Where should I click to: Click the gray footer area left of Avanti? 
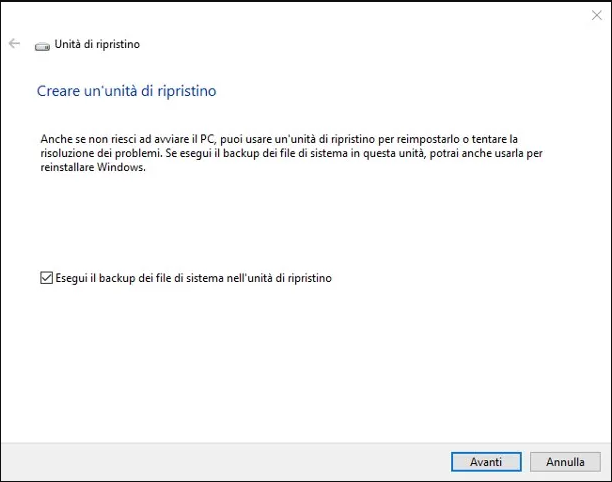[220, 461]
